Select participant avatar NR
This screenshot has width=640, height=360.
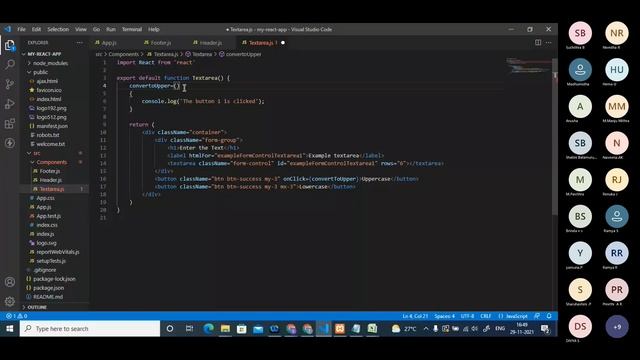coord(617,33)
